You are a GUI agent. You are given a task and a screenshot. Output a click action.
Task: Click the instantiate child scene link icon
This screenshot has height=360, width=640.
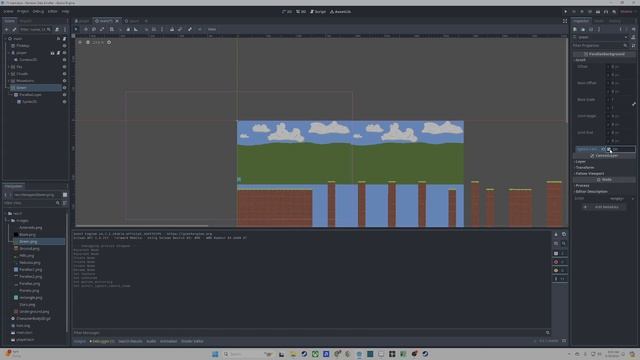coord(14,29)
